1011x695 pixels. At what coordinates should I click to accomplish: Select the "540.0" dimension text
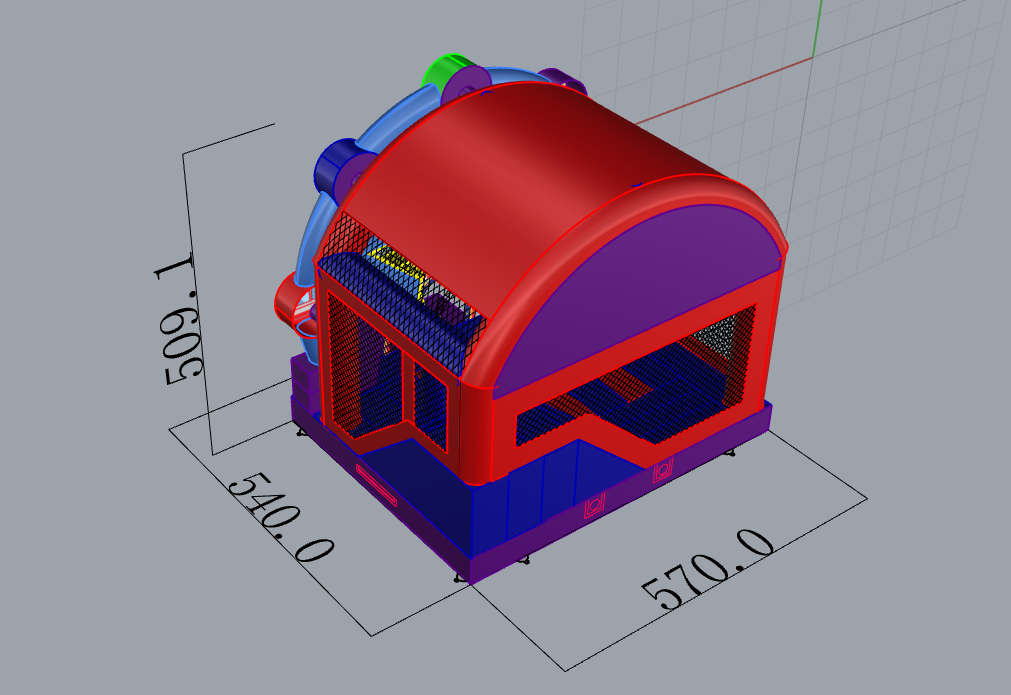click(282, 518)
